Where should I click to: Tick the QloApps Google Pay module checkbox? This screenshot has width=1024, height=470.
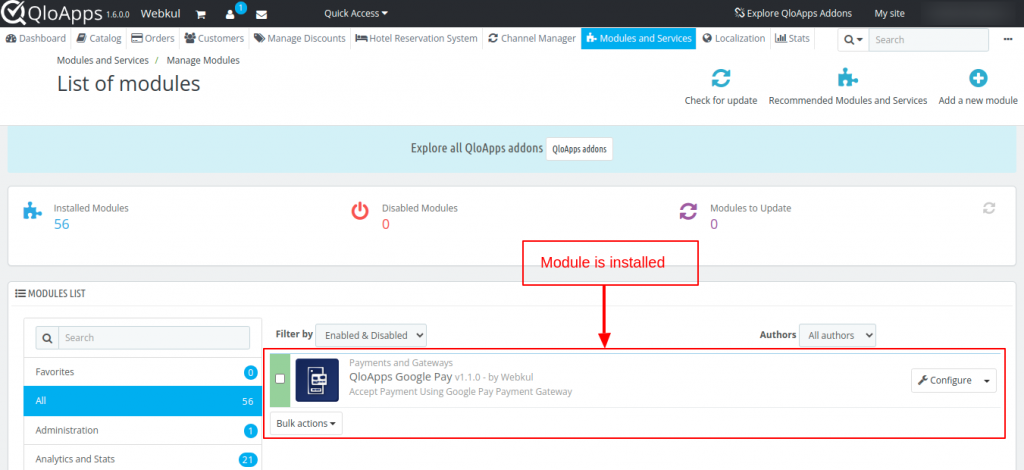280,379
